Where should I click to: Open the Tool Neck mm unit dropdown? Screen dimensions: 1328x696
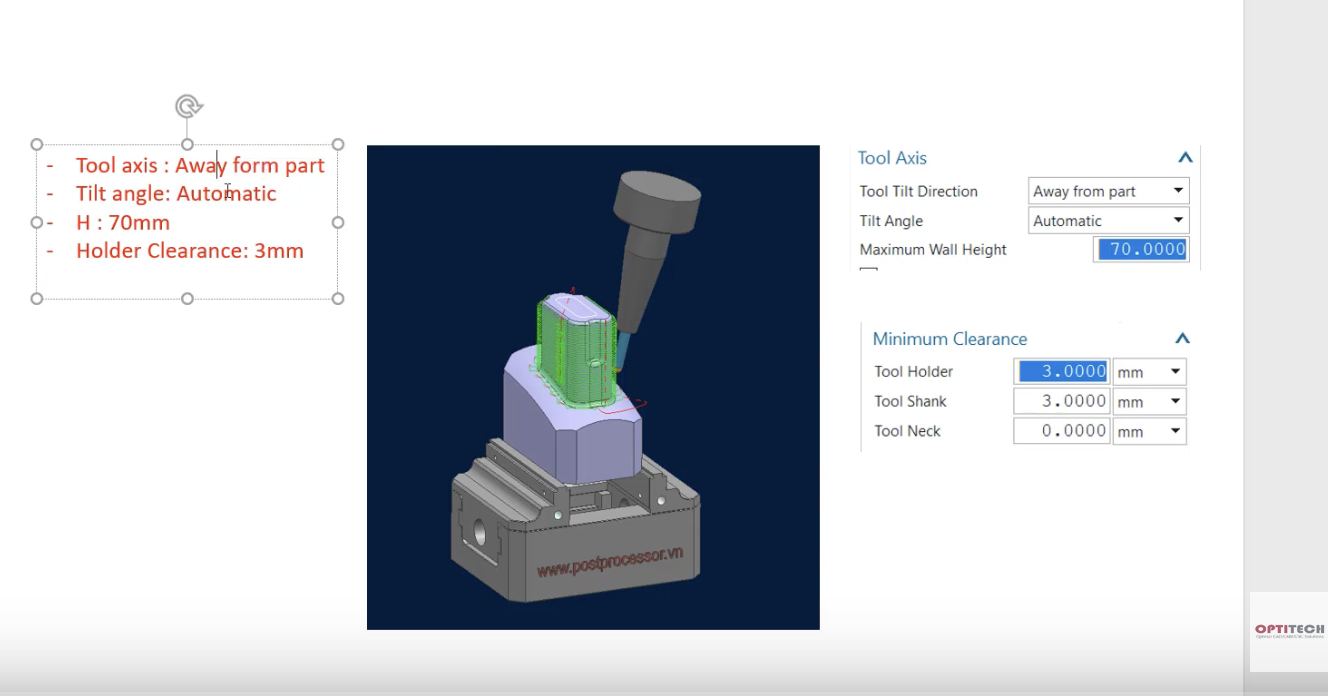tap(1150, 432)
